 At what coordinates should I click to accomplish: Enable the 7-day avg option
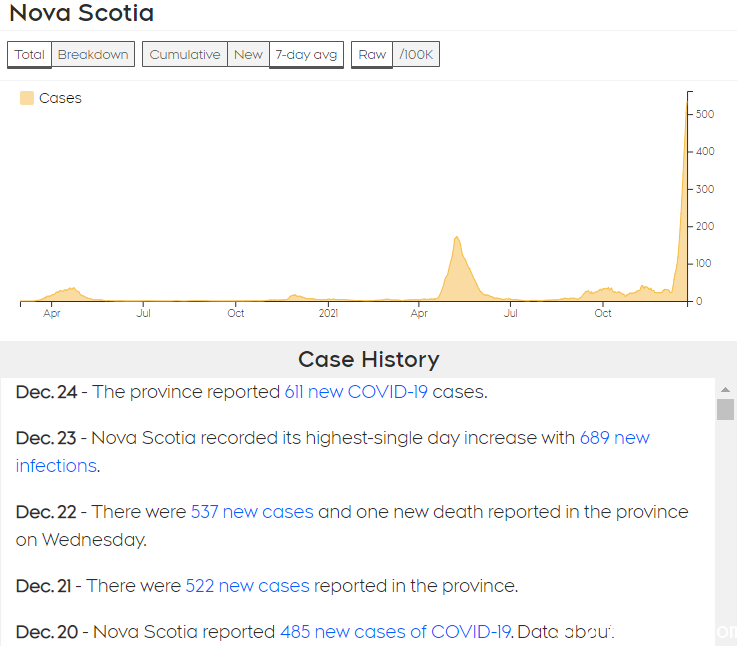pyautogui.click(x=306, y=54)
